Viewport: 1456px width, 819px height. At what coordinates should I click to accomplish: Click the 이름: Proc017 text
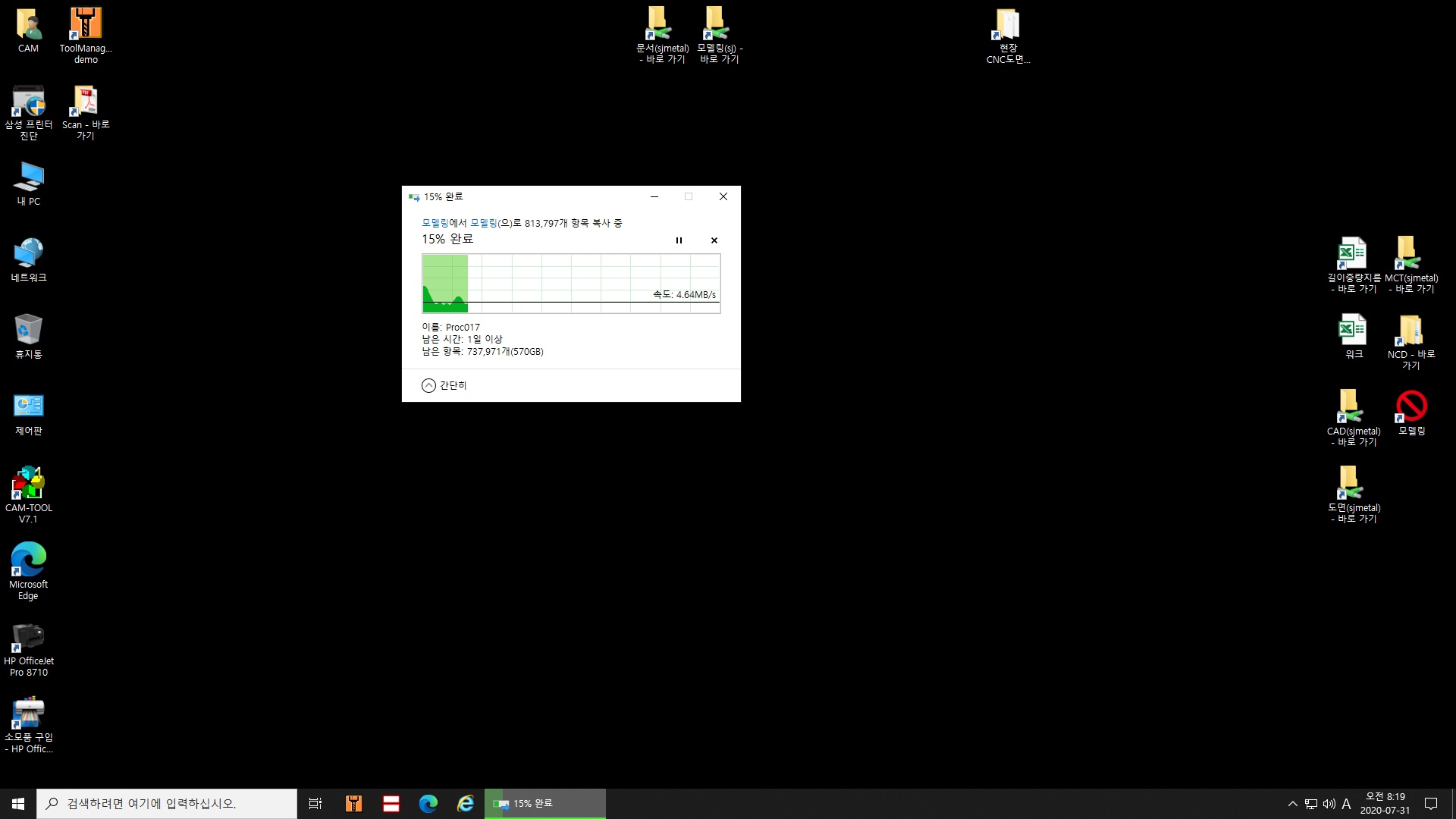click(x=451, y=328)
